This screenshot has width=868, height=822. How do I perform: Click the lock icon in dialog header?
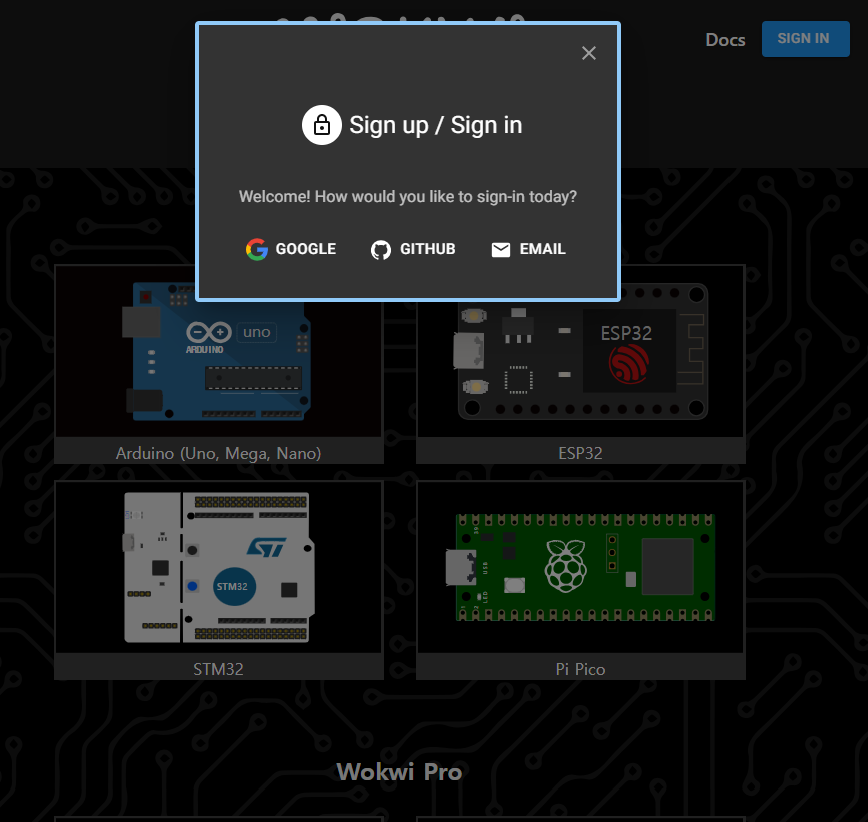[322, 125]
